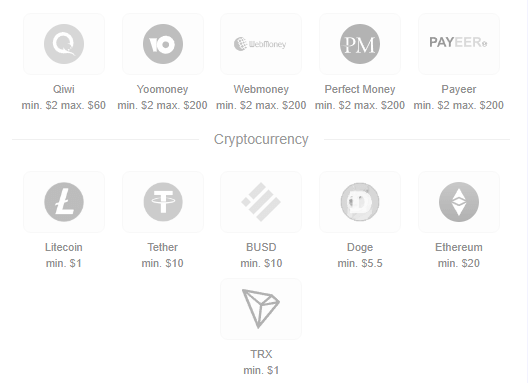Click the Cryptocurrency section heading
This screenshot has width=528, height=383.
(x=261, y=139)
